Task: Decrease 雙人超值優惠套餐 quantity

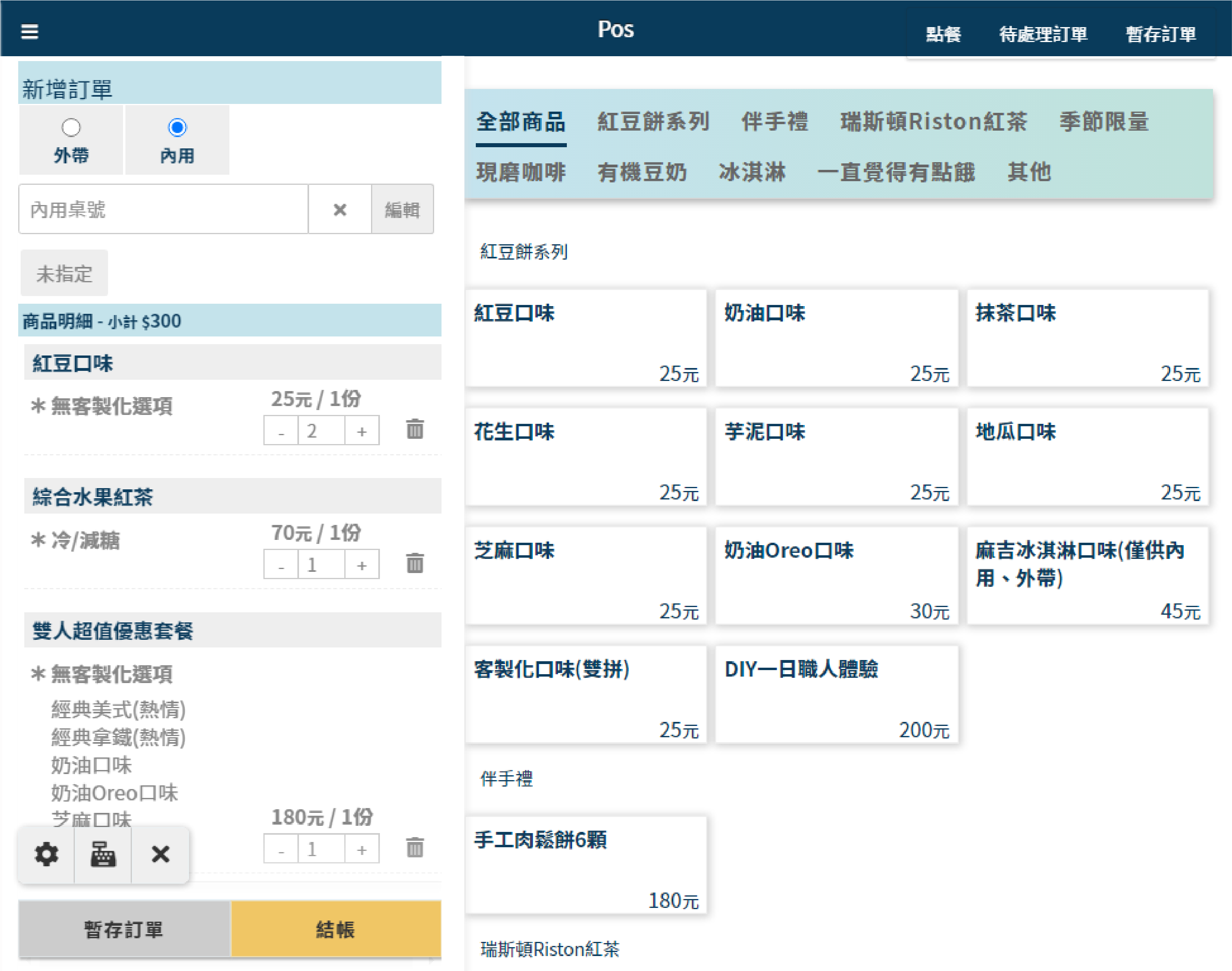Action: (x=281, y=848)
